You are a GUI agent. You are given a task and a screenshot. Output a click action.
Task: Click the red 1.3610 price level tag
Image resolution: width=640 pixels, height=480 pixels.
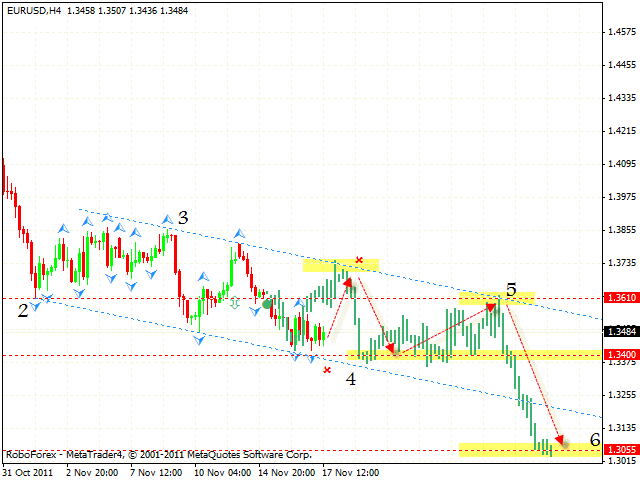click(x=621, y=298)
